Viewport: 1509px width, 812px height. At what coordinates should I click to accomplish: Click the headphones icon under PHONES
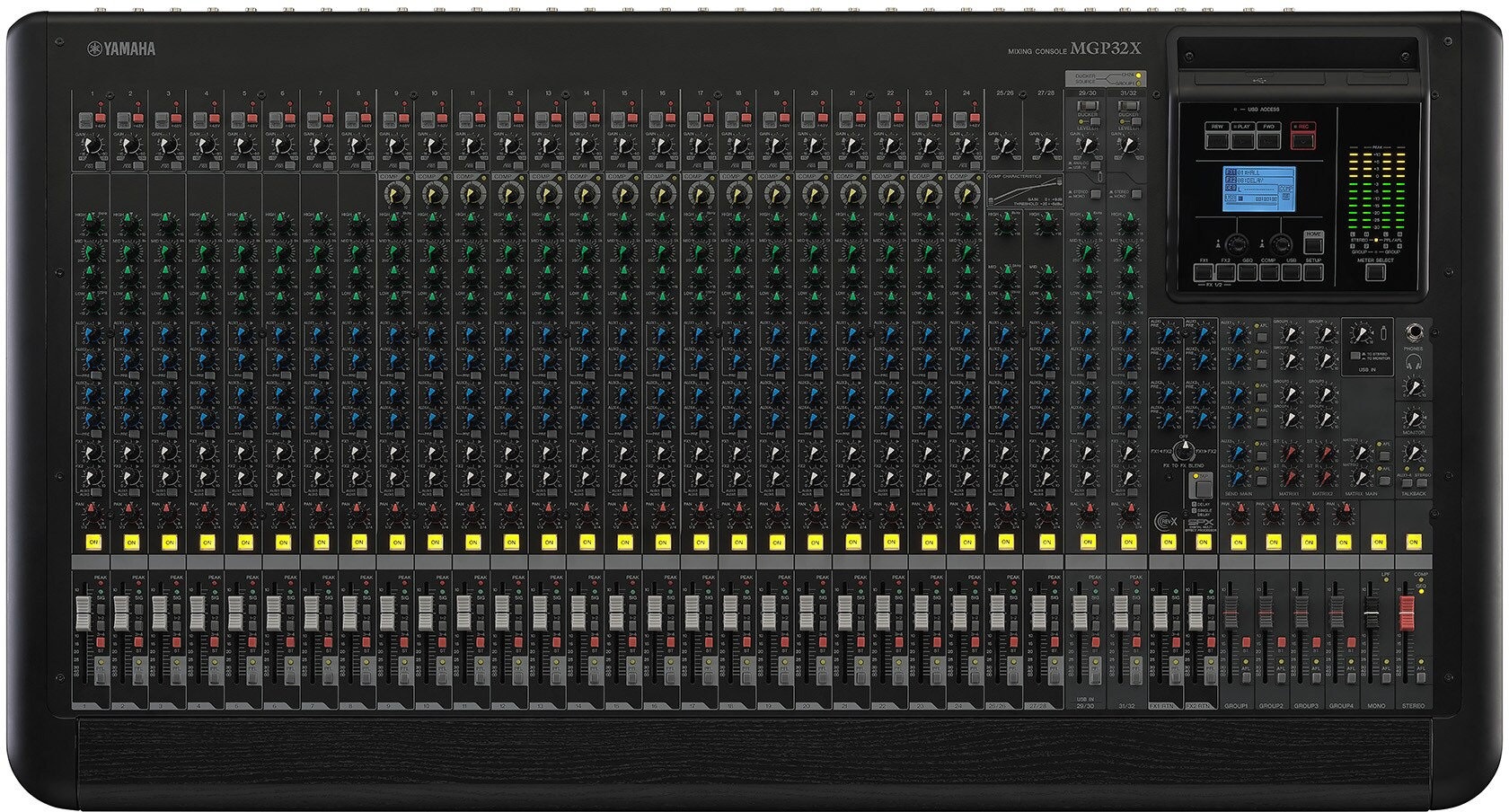point(1414,361)
